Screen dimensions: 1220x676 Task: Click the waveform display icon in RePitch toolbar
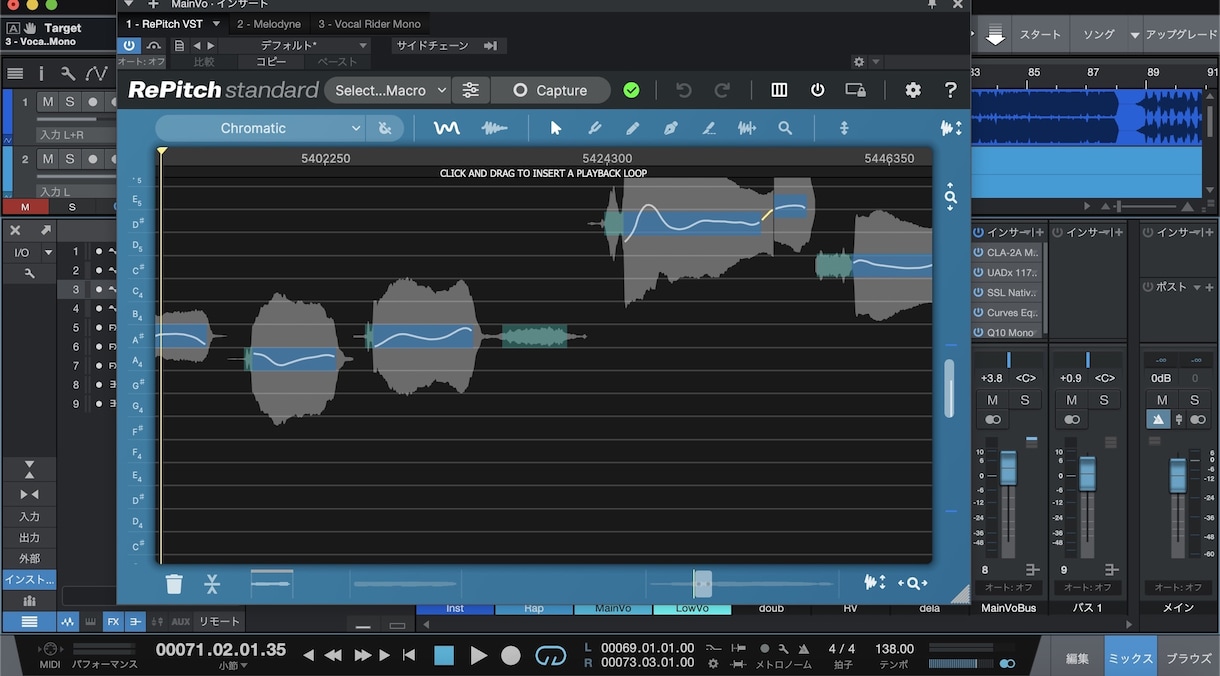(x=494, y=128)
